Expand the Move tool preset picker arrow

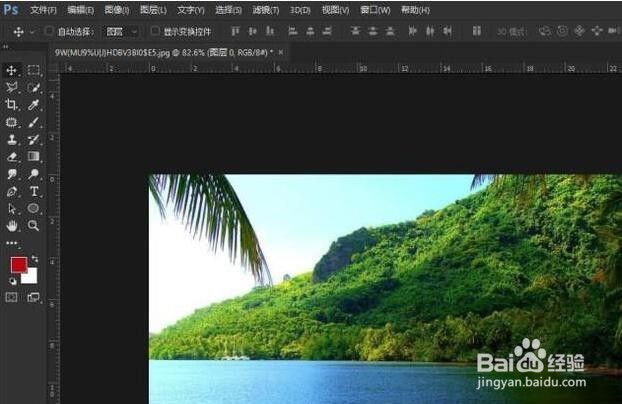tap(32, 31)
